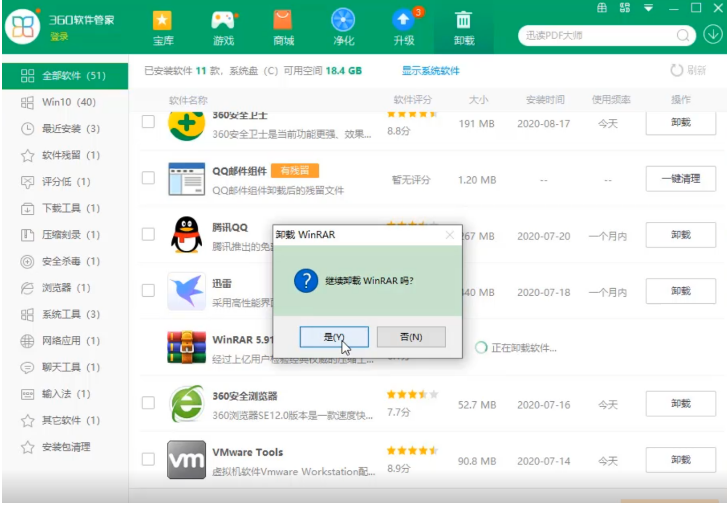Select the 腾讯QQ row checkbox
Viewport: 727px width, 505px height.
[148, 235]
